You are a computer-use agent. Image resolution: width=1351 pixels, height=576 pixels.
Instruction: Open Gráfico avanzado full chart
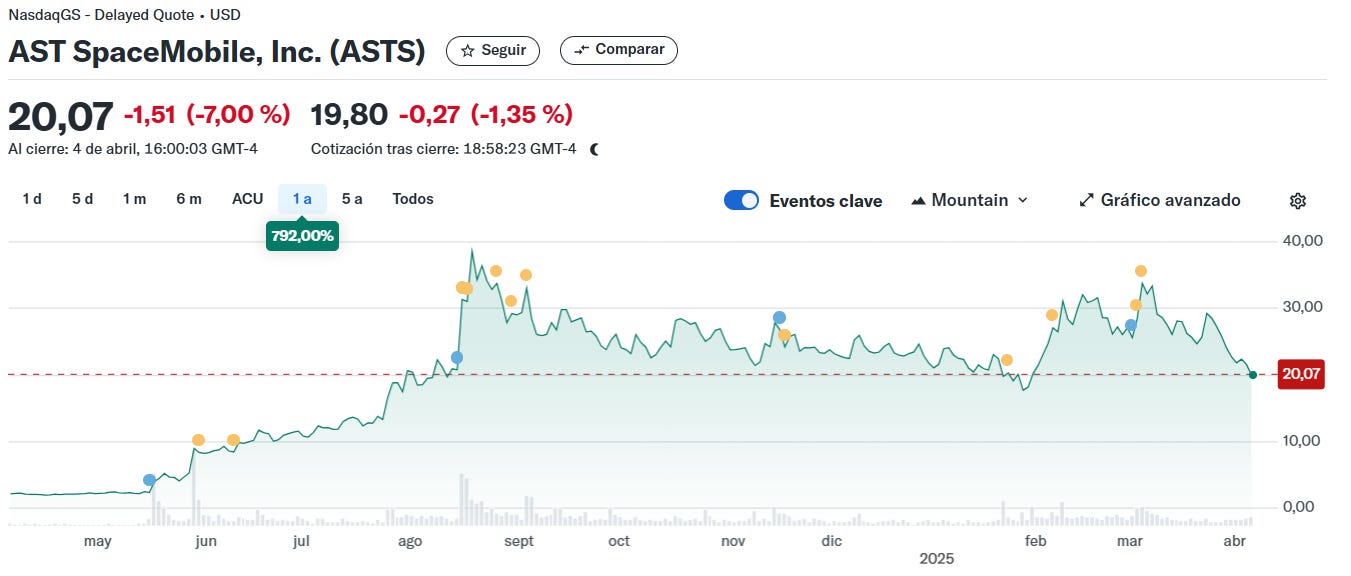coord(1160,200)
